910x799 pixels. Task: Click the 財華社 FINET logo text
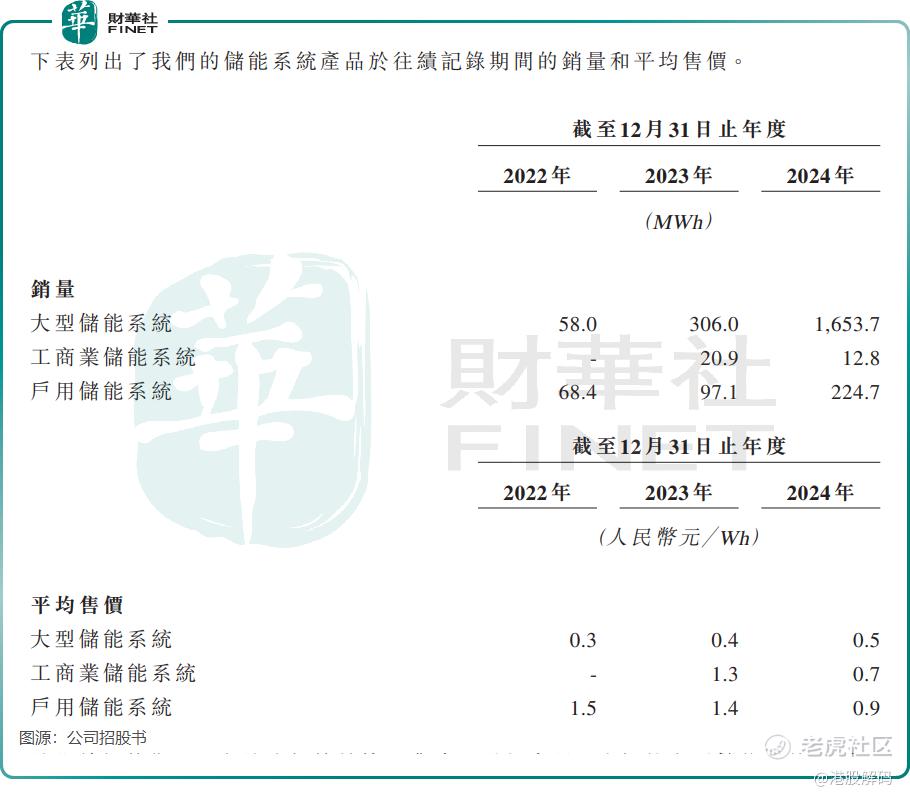click(x=132, y=23)
